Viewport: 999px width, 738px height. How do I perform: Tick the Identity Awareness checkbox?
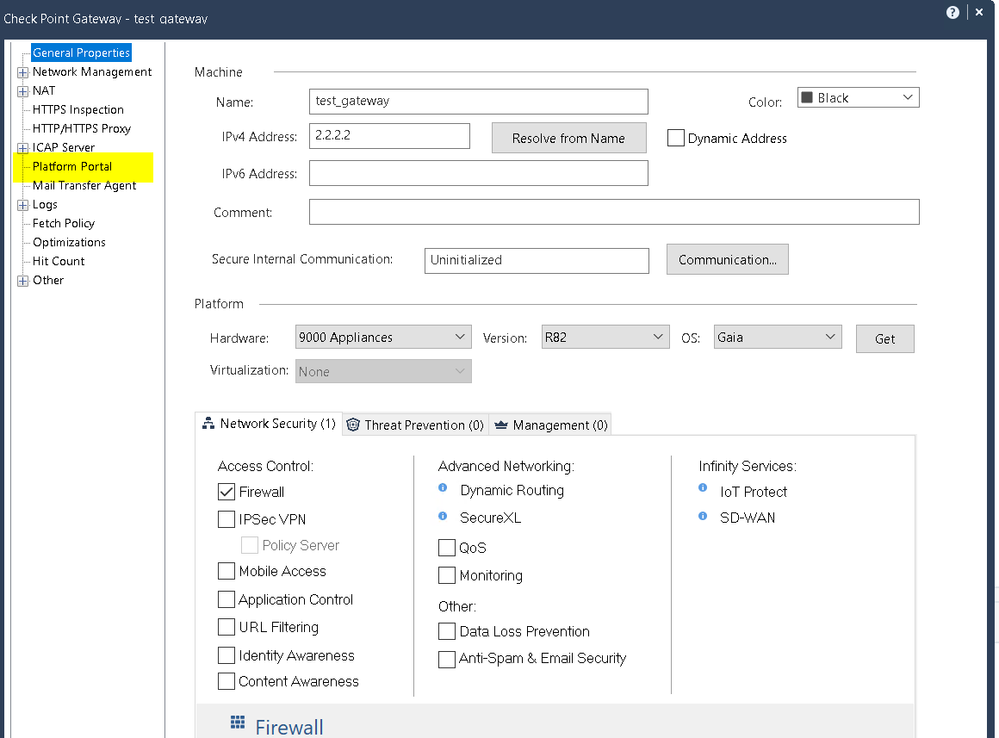[x=226, y=656]
